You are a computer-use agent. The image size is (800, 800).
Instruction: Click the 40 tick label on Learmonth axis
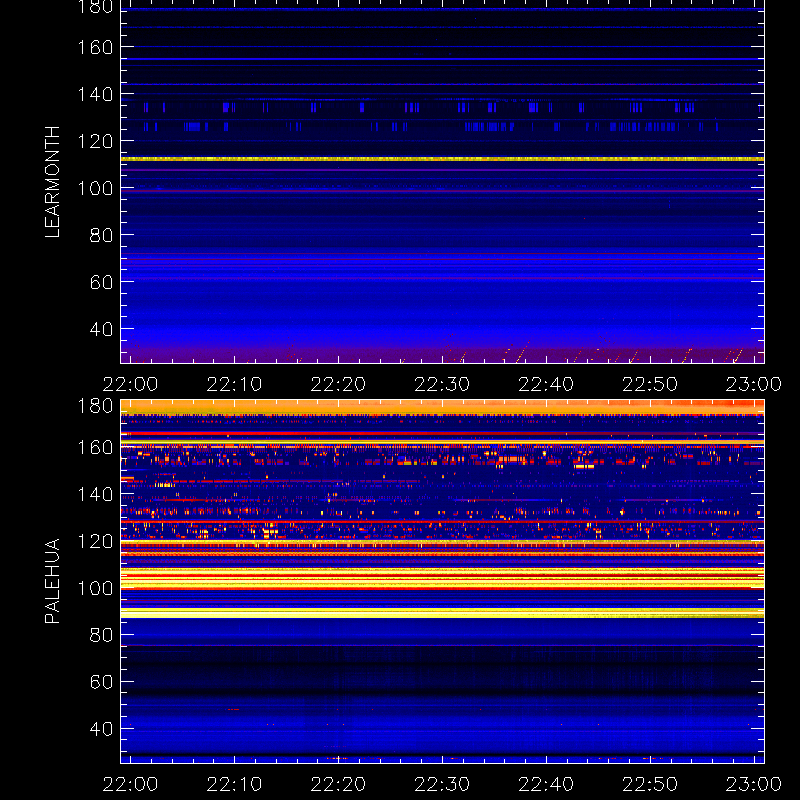(x=102, y=329)
